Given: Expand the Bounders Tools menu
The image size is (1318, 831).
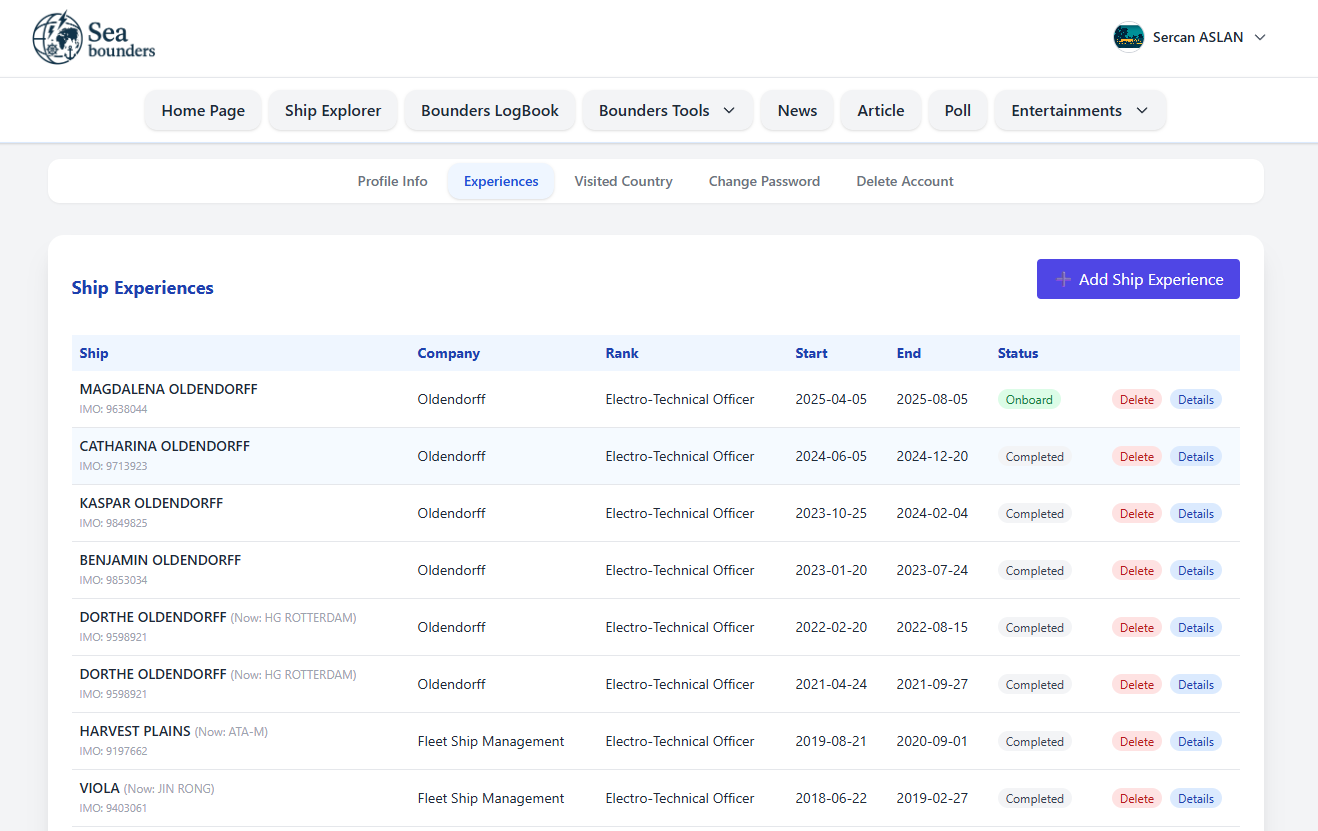Looking at the screenshot, I should tap(667, 111).
